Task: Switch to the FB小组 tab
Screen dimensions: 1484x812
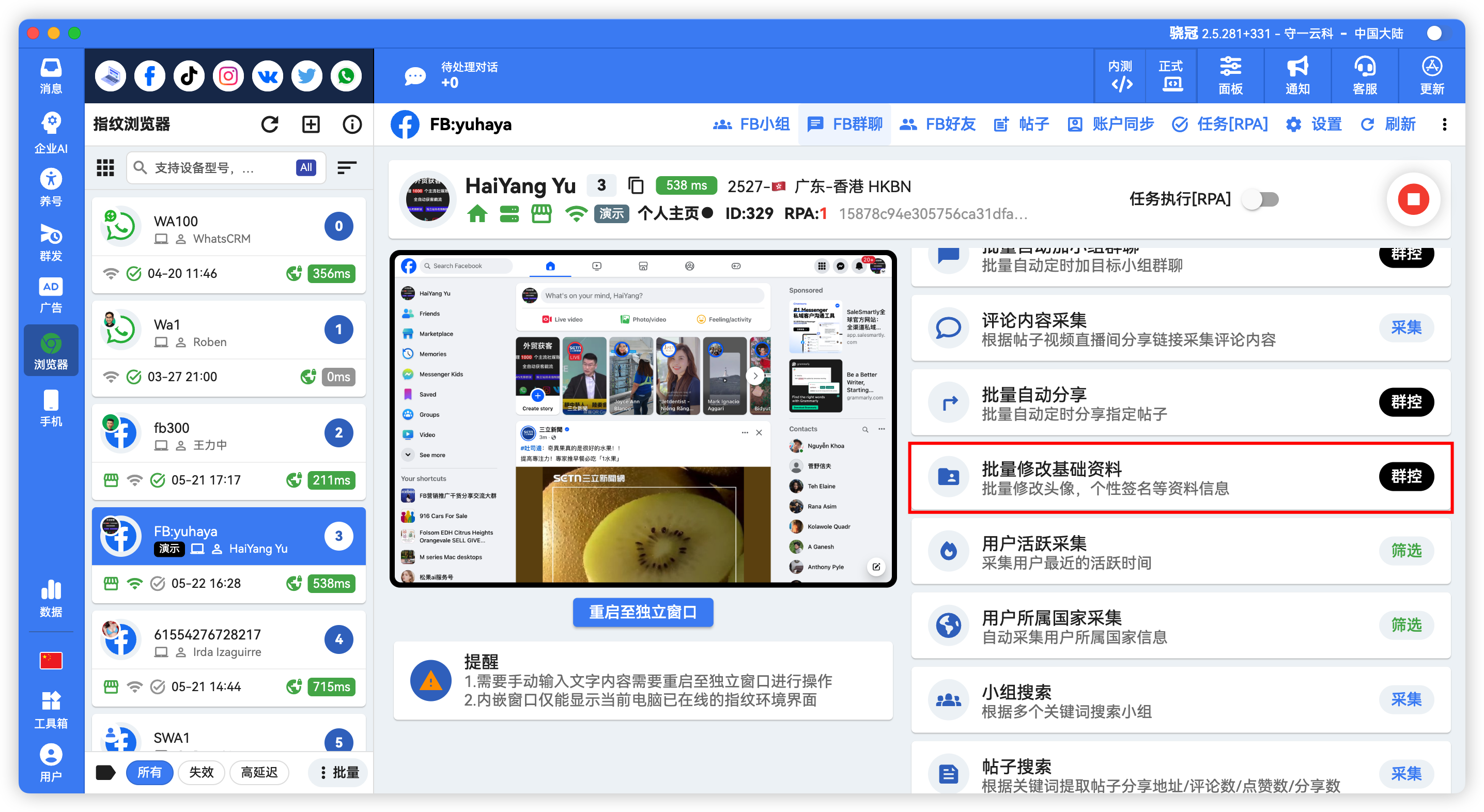Action: (x=752, y=124)
